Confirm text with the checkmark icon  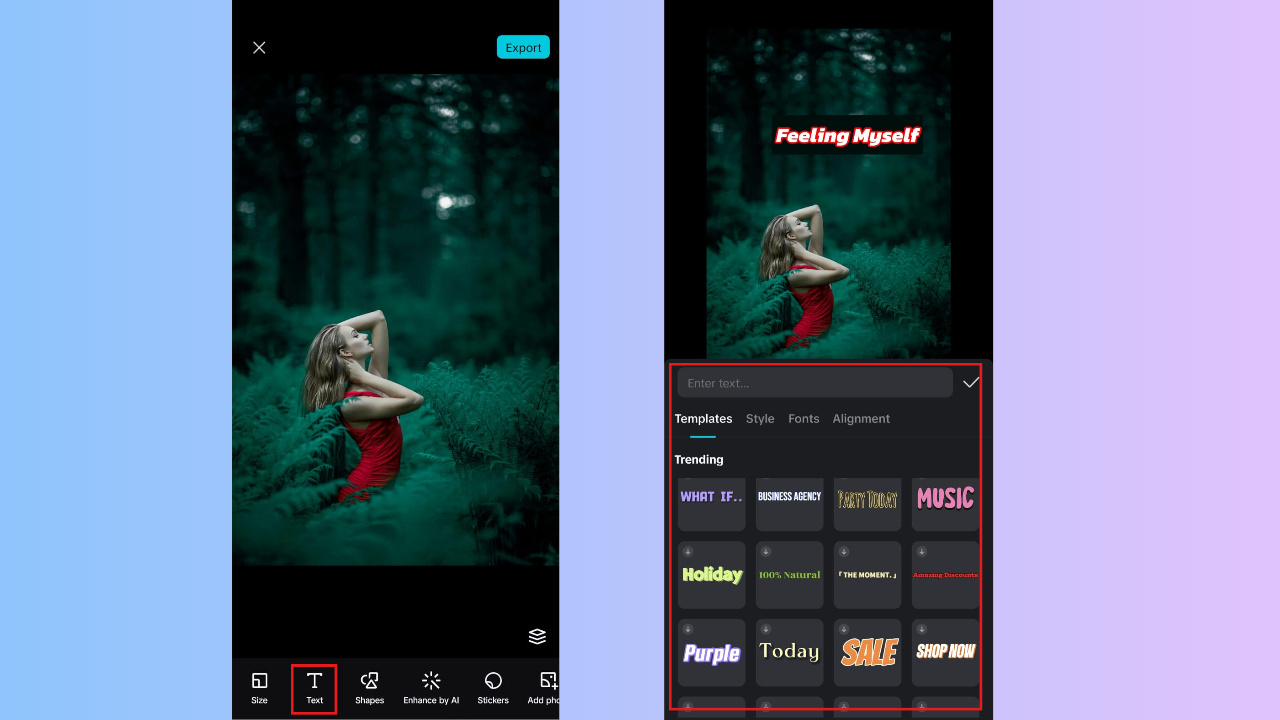click(x=970, y=382)
